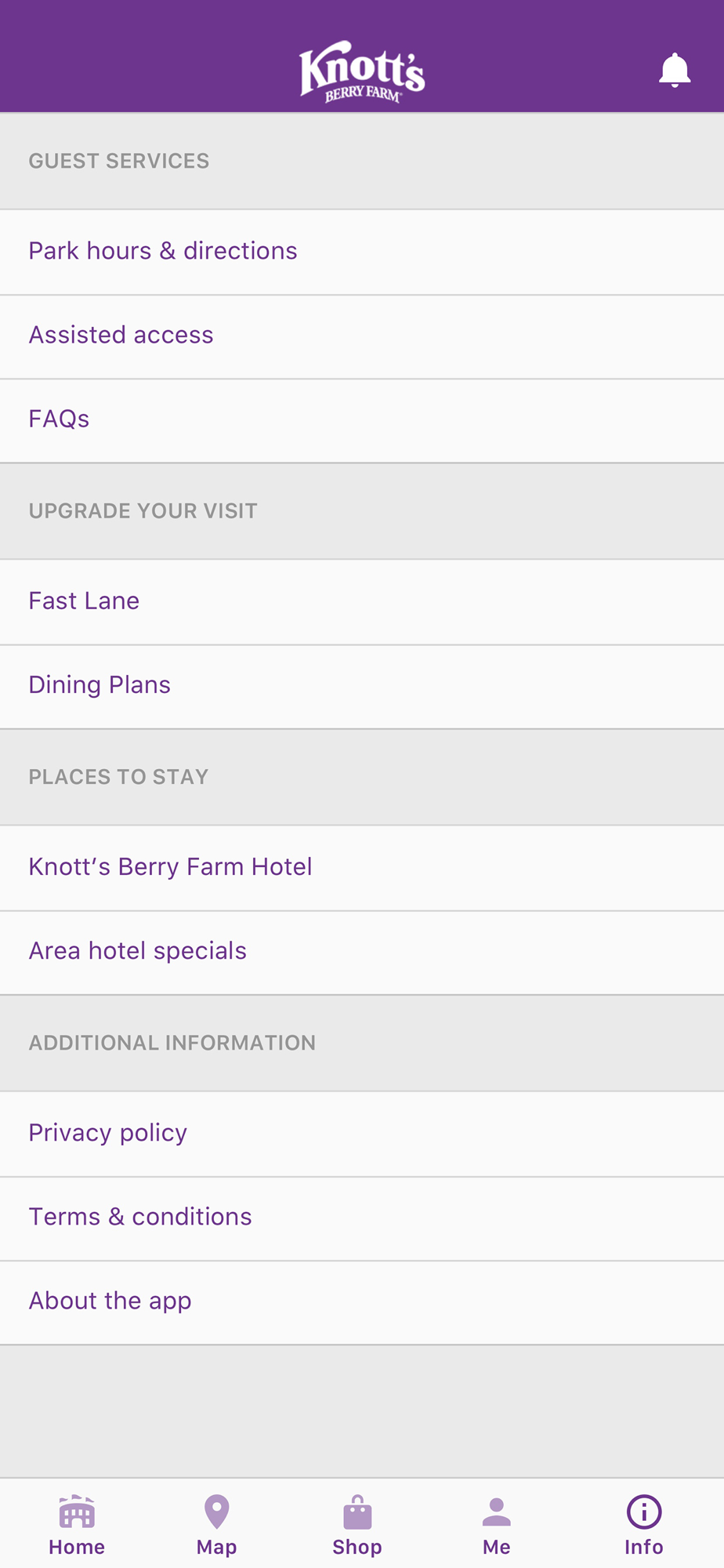
Task: Switch to the Map tab label
Action: pos(216,1547)
